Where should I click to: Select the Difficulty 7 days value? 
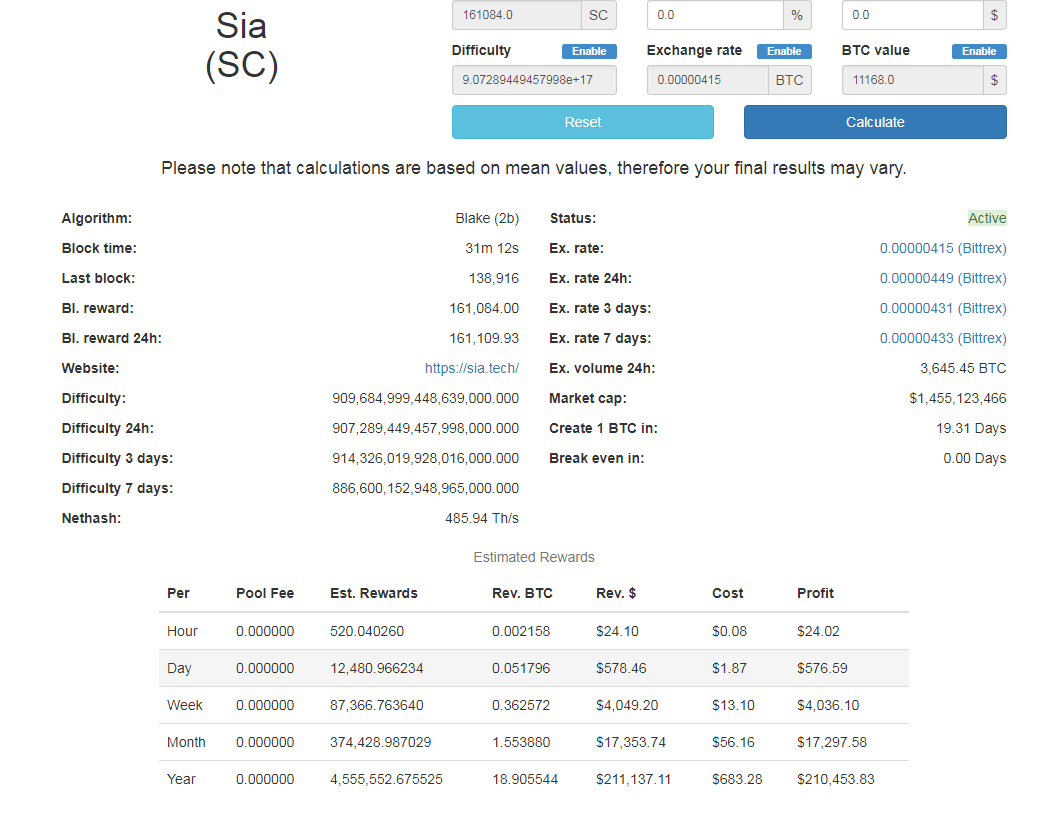tap(425, 489)
